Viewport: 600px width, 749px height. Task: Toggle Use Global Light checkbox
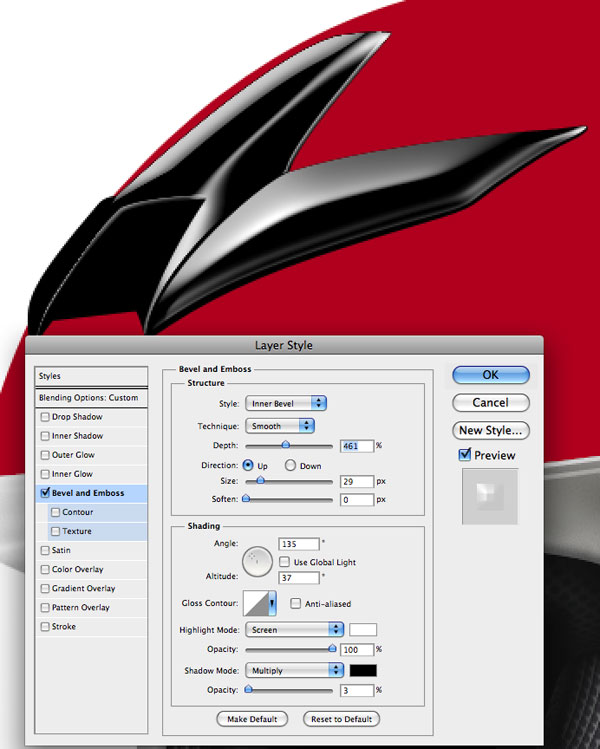284,562
